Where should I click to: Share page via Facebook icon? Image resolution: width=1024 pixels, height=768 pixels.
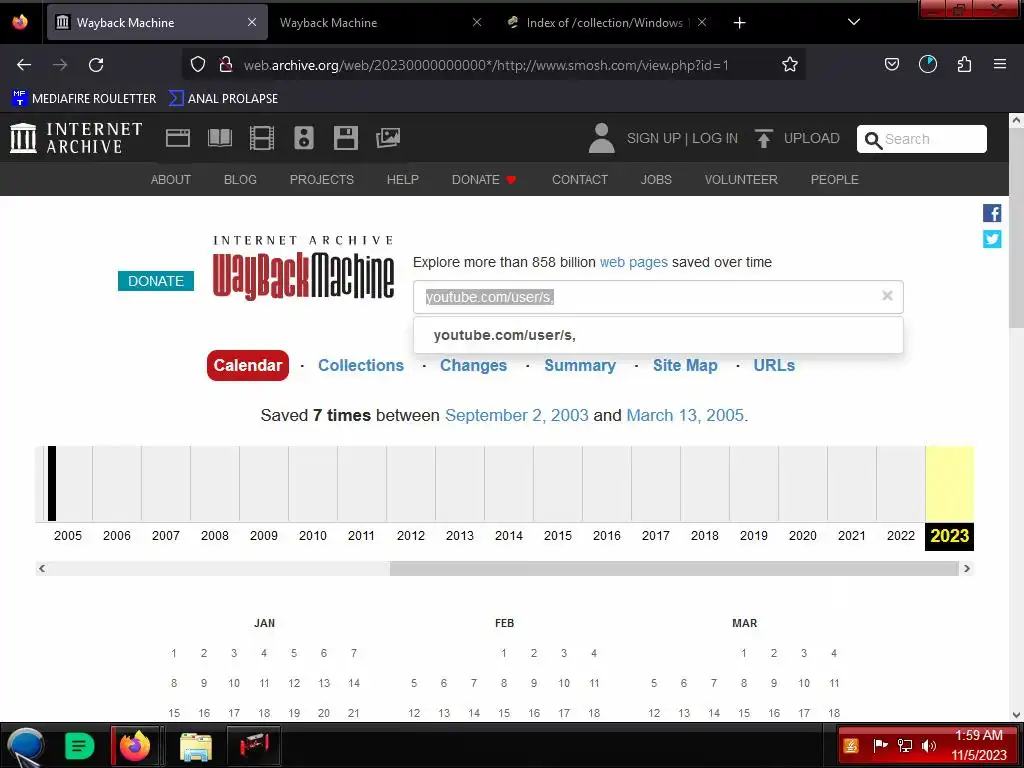[991, 213]
